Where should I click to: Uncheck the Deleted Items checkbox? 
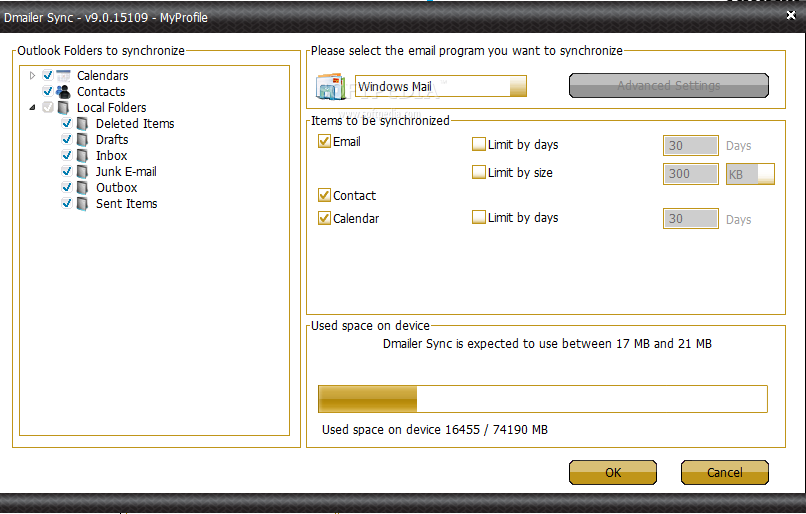(67, 123)
